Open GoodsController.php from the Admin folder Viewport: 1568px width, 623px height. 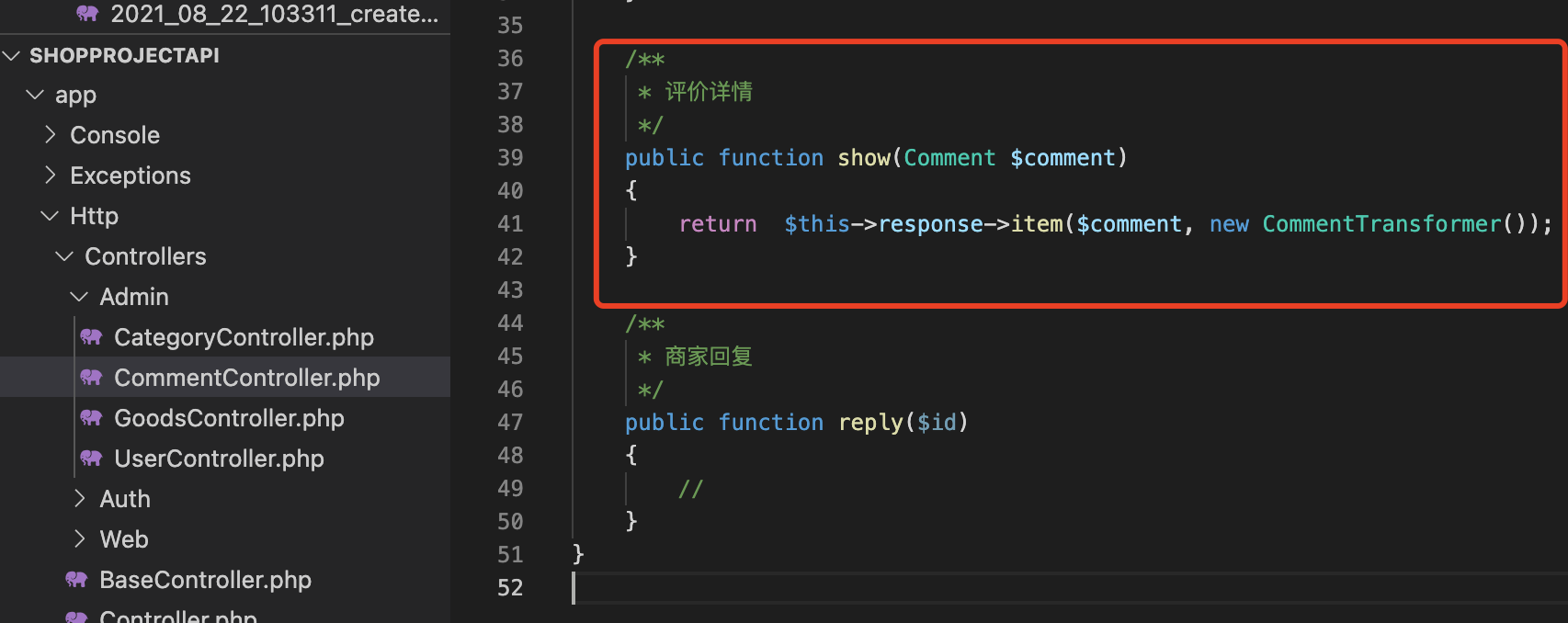click(229, 418)
